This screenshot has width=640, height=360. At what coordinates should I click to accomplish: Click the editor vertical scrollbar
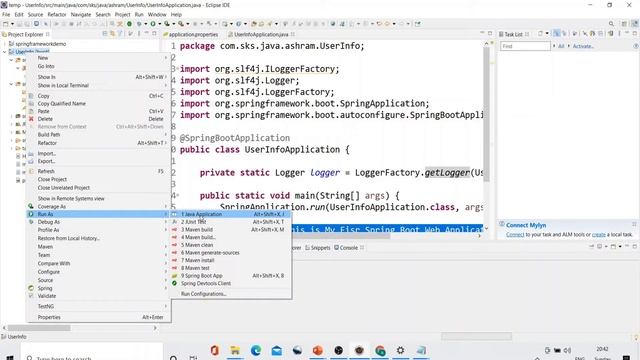486,114
